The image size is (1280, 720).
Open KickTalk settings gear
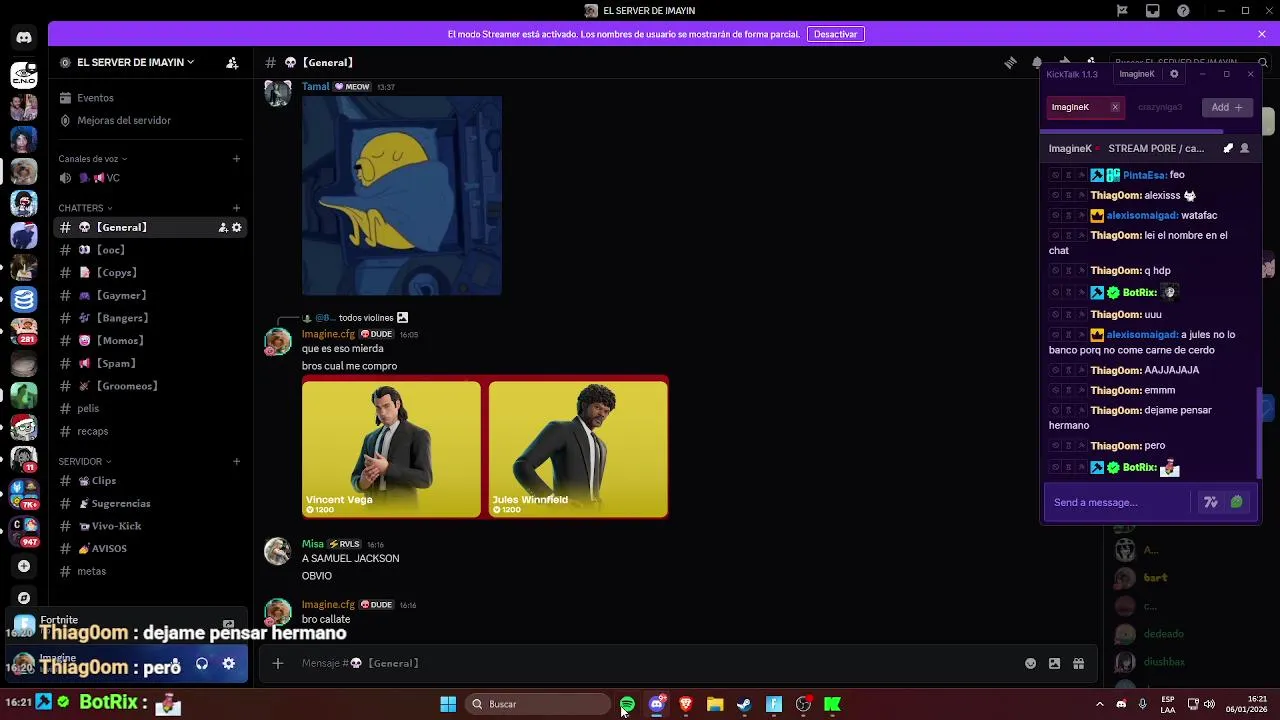pyautogui.click(x=1174, y=74)
